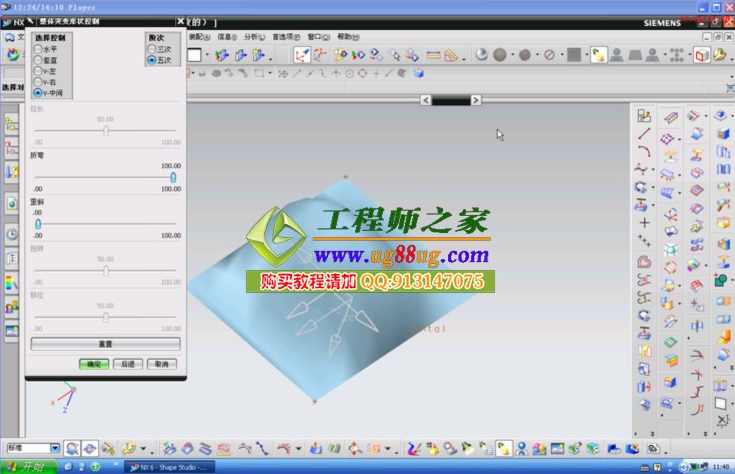Expand dropdown arrow next to dotted grid icon
This screenshot has height=474, width=735.
tap(689, 55)
